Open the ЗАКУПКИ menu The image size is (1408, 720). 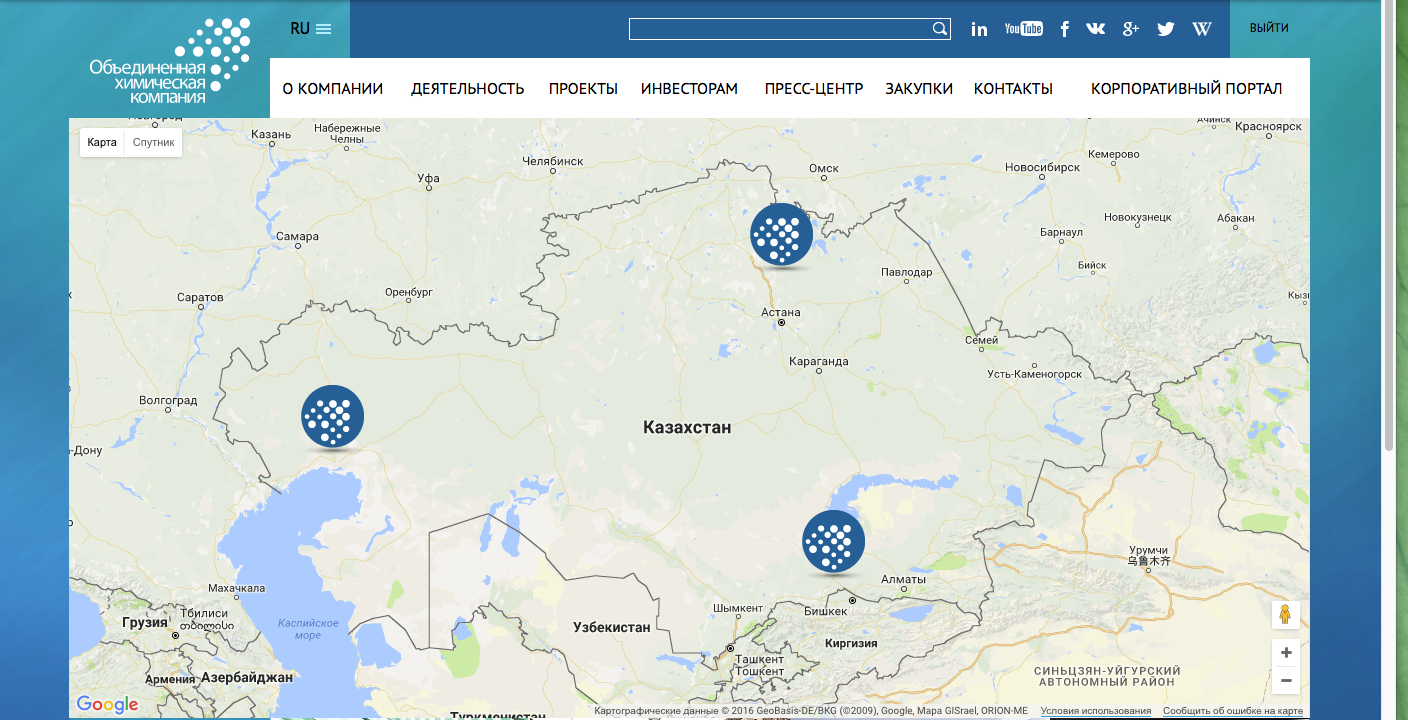click(x=919, y=89)
